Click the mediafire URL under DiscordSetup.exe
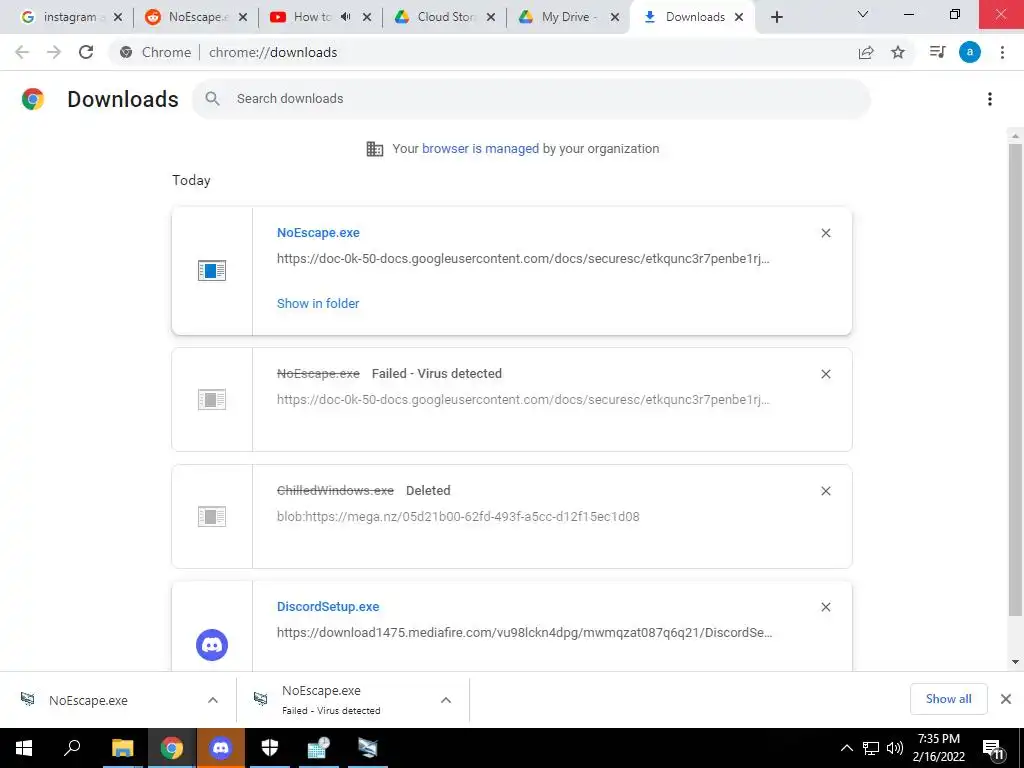Screen dimensions: 1024x768 (x=524, y=633)
